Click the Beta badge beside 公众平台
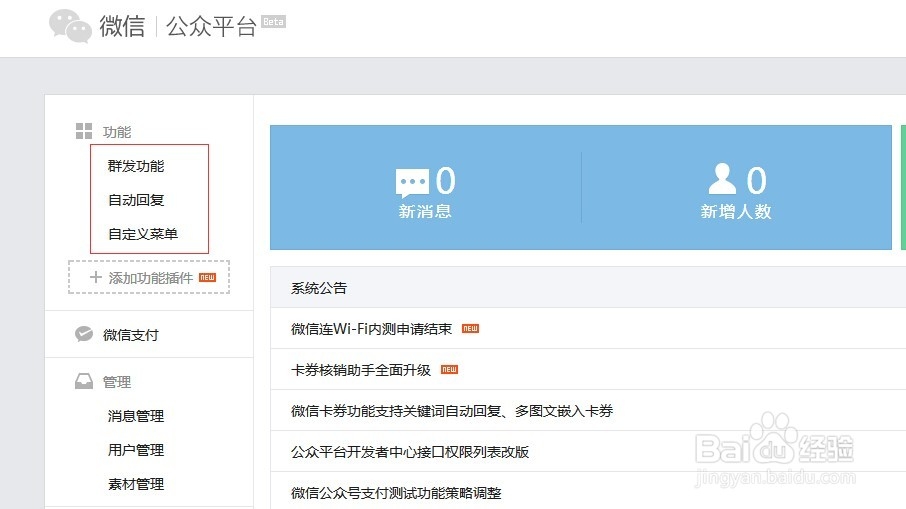The image size is (906, 509). (x=273, y=22)
